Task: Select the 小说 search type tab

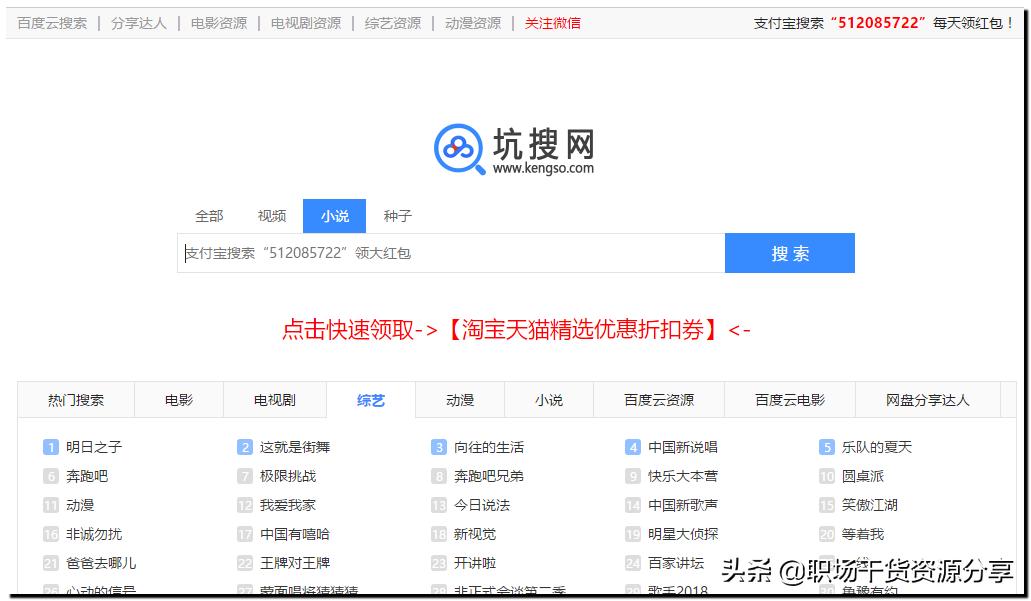Action: (x=333, y=216)
